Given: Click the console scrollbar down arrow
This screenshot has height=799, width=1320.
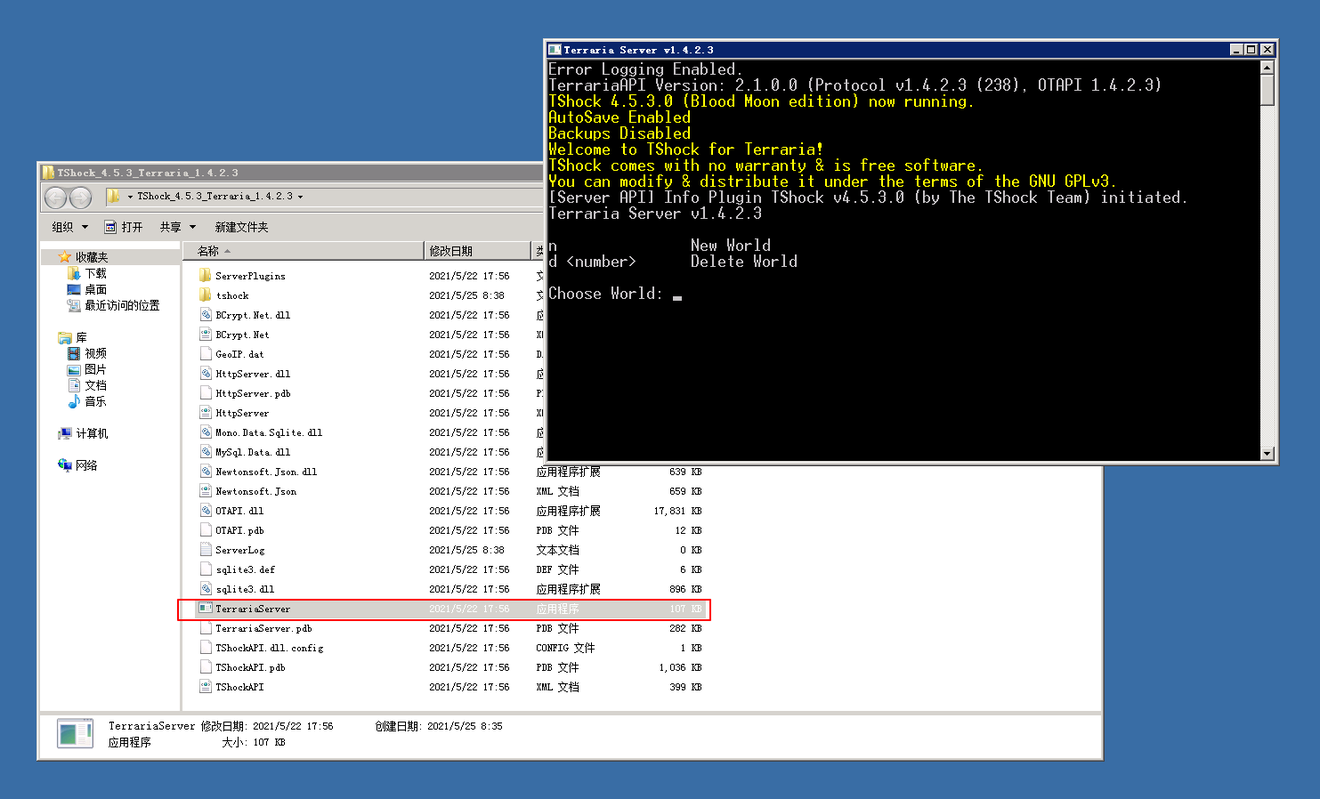Looking at the screenshot, I should tap(1268, 453).
